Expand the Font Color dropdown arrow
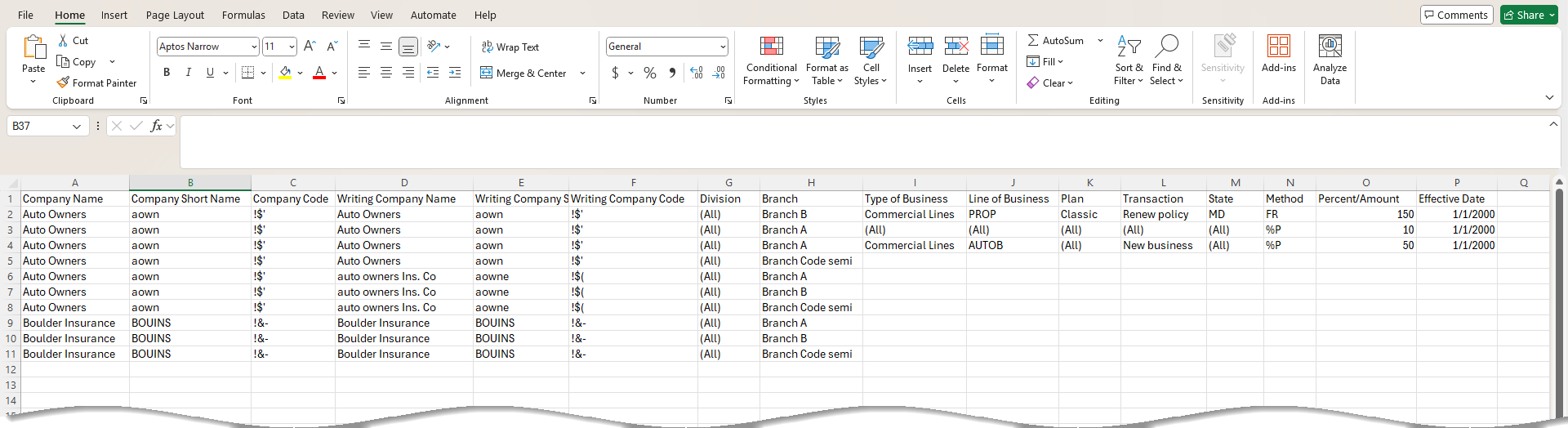The height and width of the screenshot is (428, 1568). pyautogui.click(x=335, y=73)
